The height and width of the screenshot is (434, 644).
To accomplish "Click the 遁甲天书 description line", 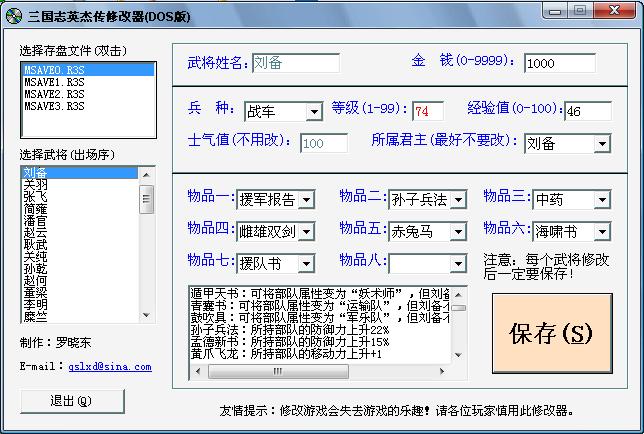I will pyautogui.click(x=320, y=294).
